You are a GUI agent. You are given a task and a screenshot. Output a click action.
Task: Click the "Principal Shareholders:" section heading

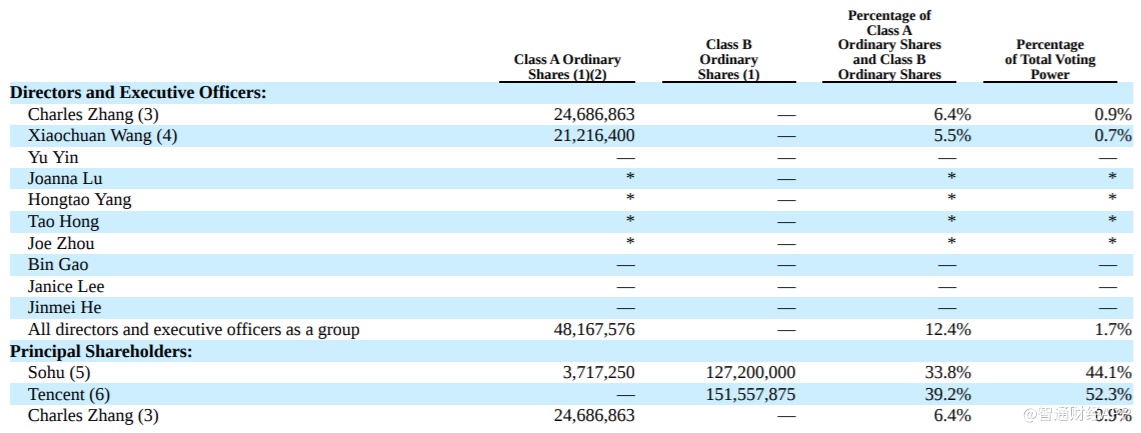pos(101,351)
